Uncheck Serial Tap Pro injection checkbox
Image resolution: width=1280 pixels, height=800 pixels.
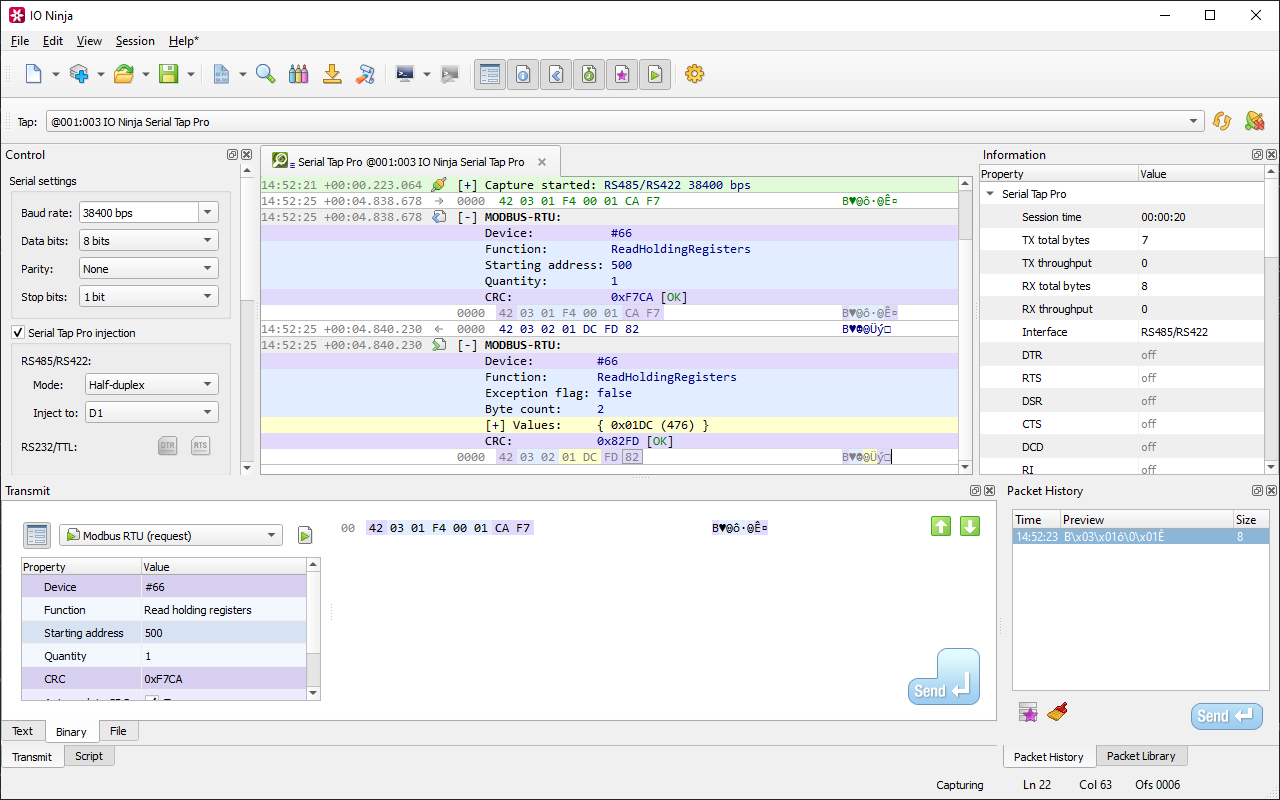pyautogui.click(x=18, y=333)
